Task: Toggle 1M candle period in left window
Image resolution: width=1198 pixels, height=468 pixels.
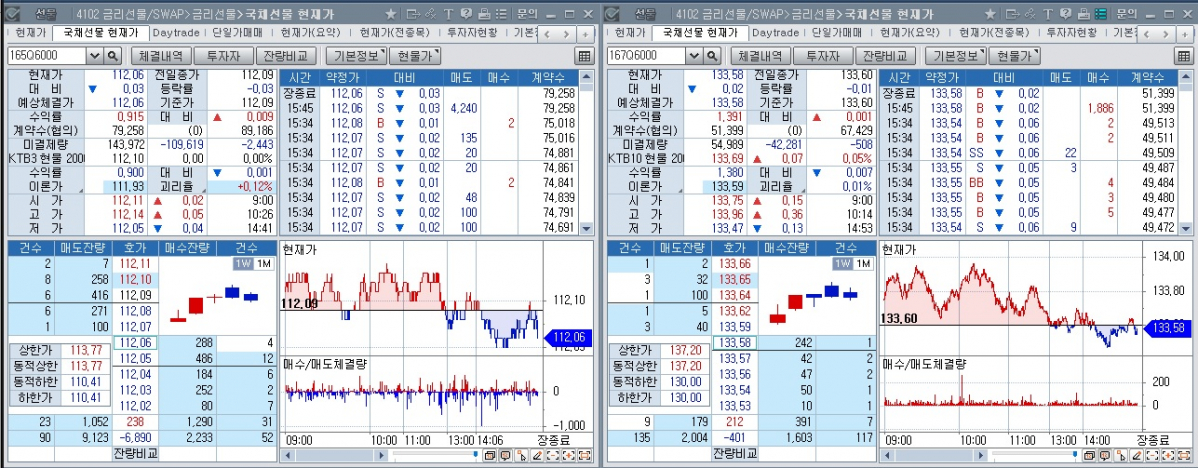Action: tap(263, 263)
